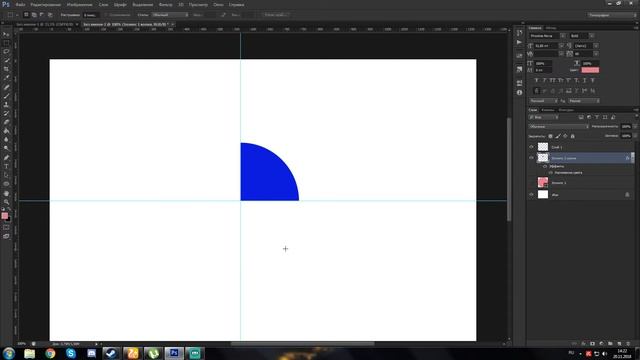This screenshot has width=640, height=360.
Task: Toggle lock transparent pixels
Action: coord(550,136)
